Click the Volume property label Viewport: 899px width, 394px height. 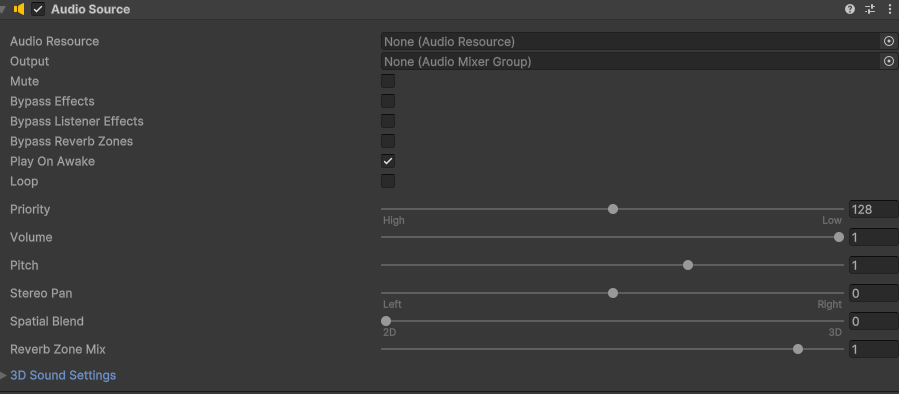31,237
